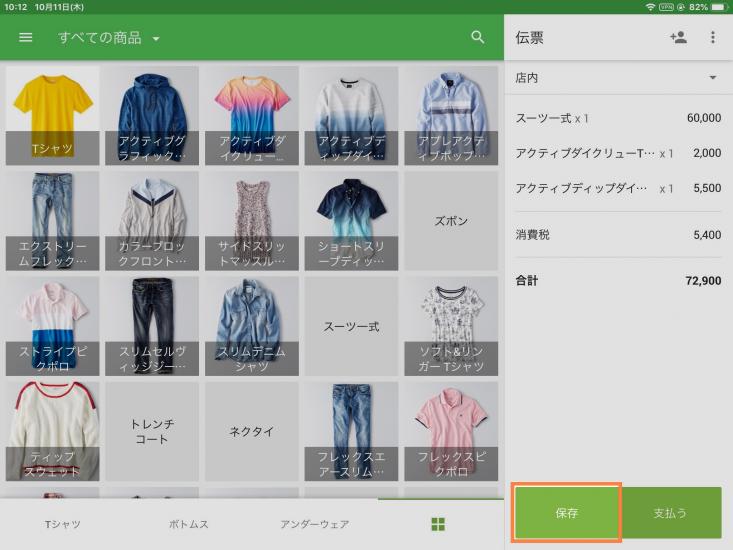
Task: Select the エクストリームフレック jeans tile
Action: pos(52,221)
